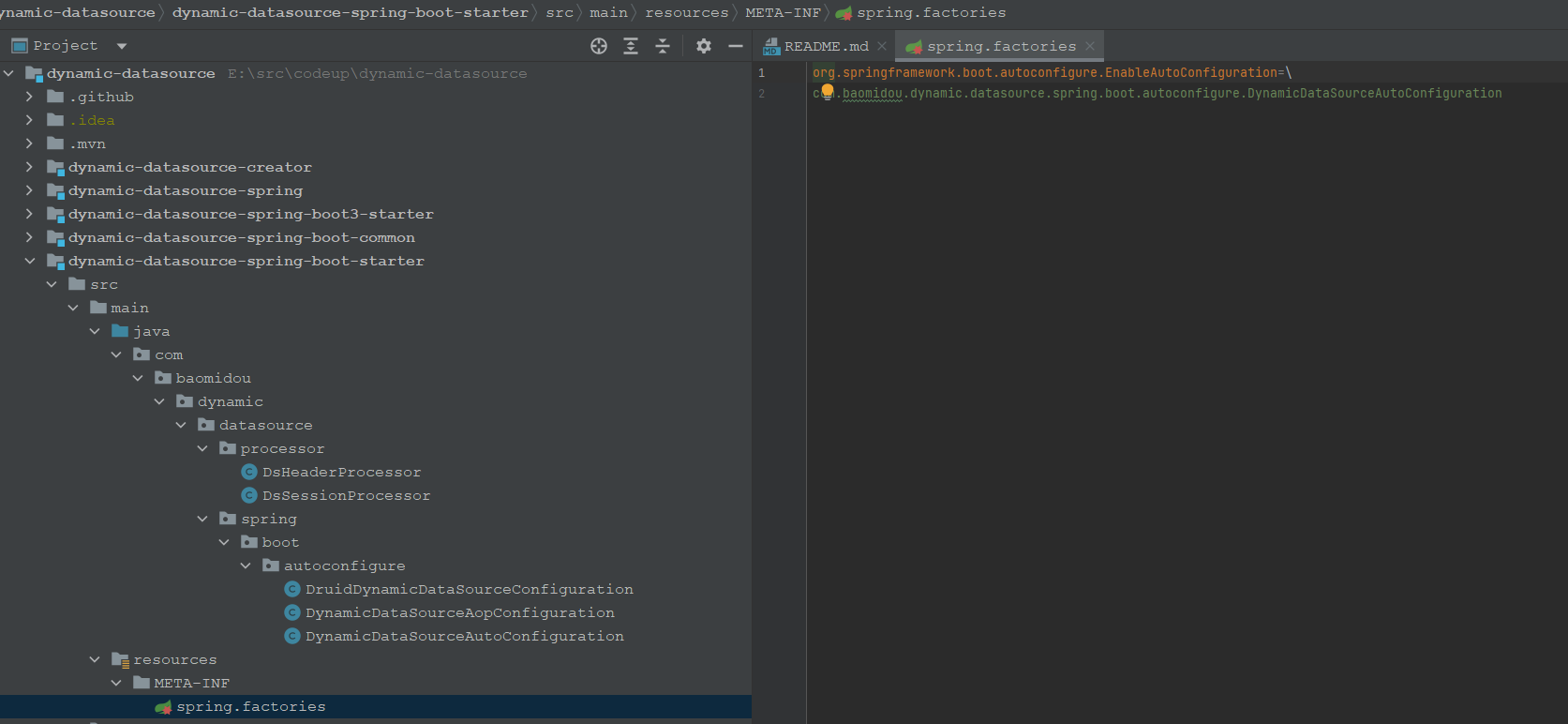Click the autoconfigure package icon
The image size is (1568, 724).
(271, 566)
